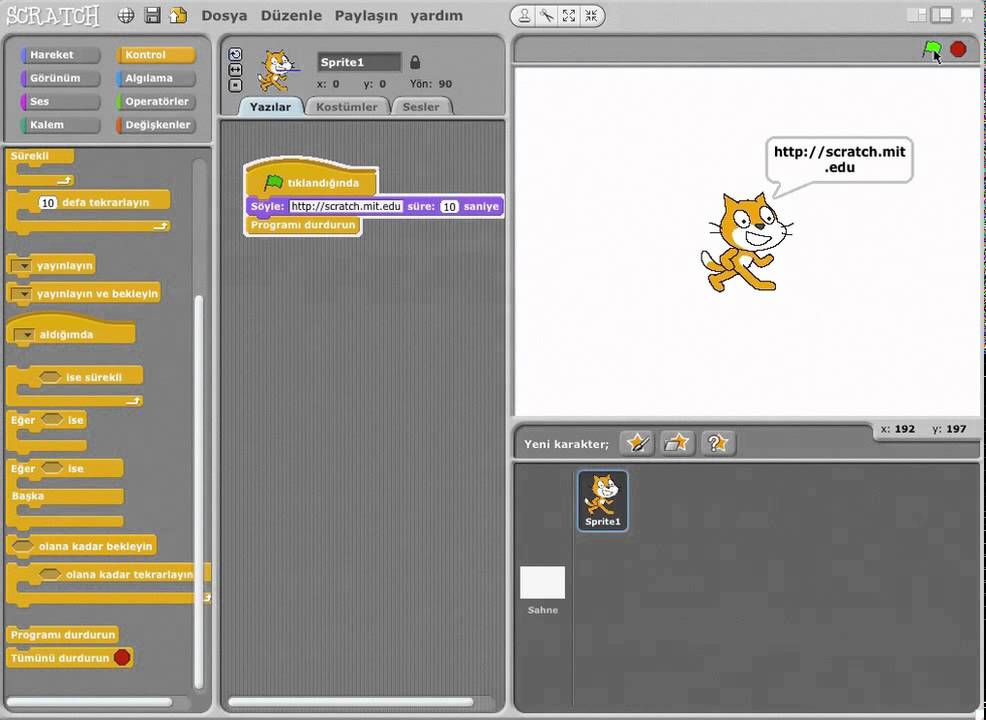986x720 pixels.
Task: Click the language globe icon
Action: pyautogui.click(x=126, y=16)
